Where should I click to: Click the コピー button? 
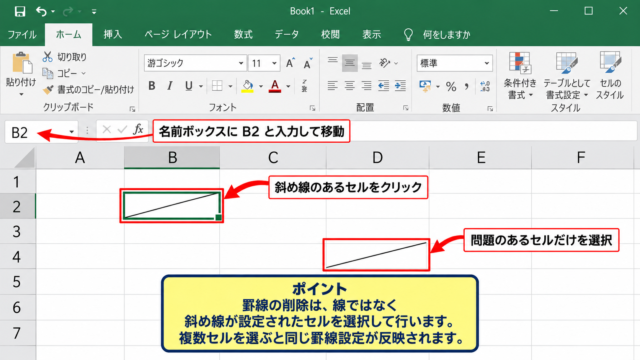coord(60,73)
